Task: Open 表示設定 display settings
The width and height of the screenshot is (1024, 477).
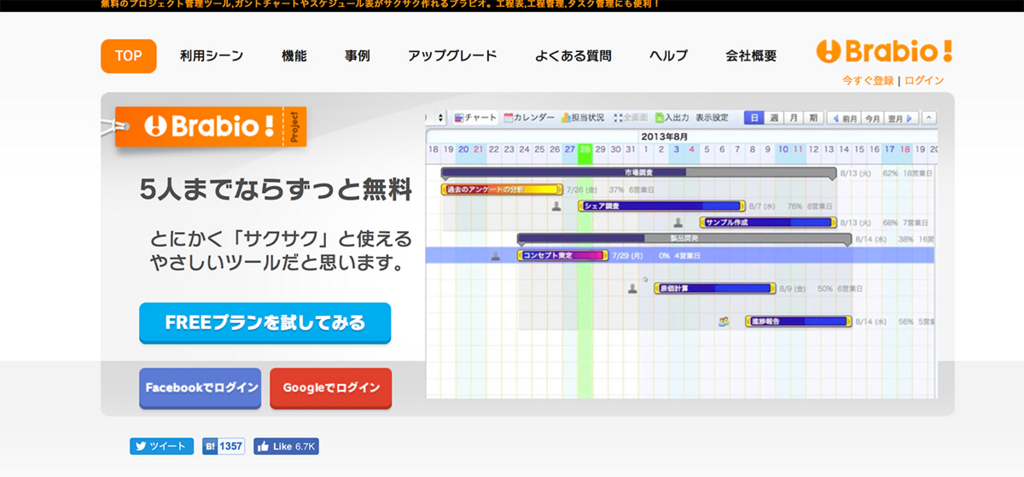Action: pos(712,118)
